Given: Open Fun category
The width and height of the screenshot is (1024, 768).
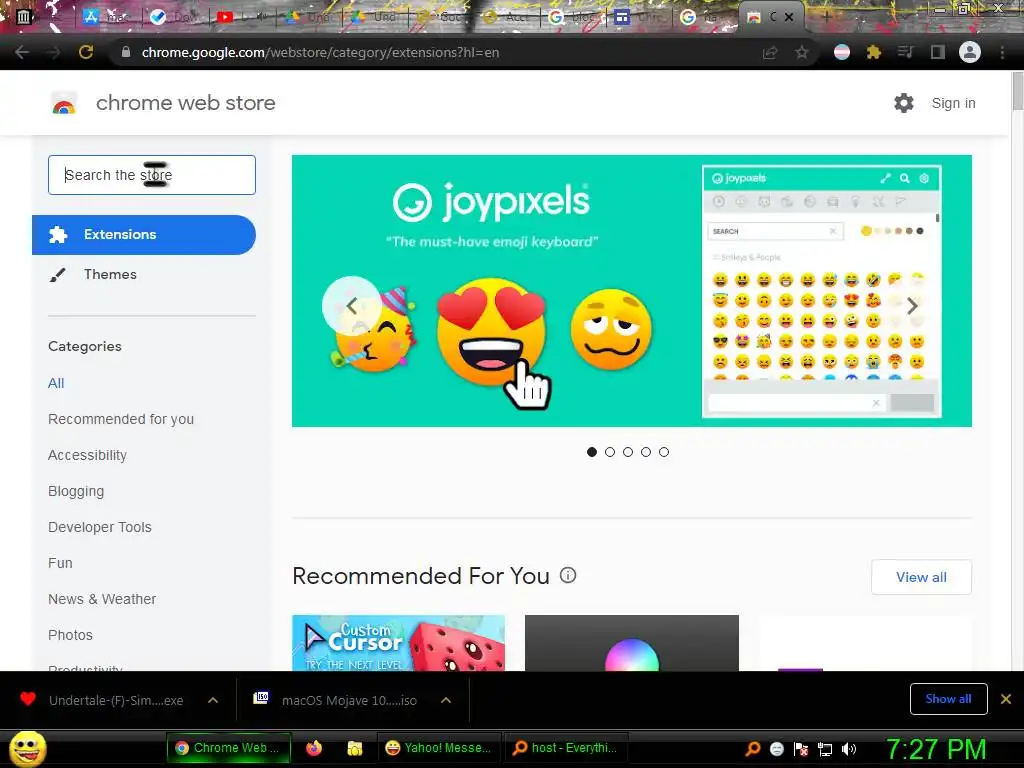Looking at the screenshot, I should click(x=60, y=563).
